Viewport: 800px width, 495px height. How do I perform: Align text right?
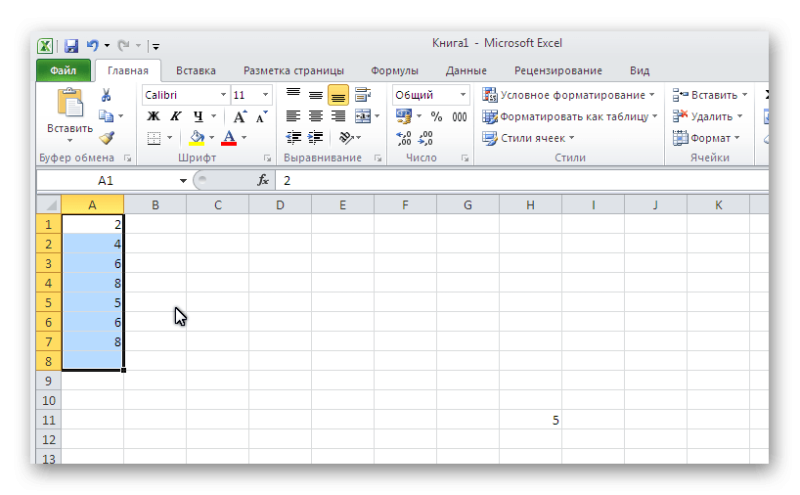click(x=338, y=116)
